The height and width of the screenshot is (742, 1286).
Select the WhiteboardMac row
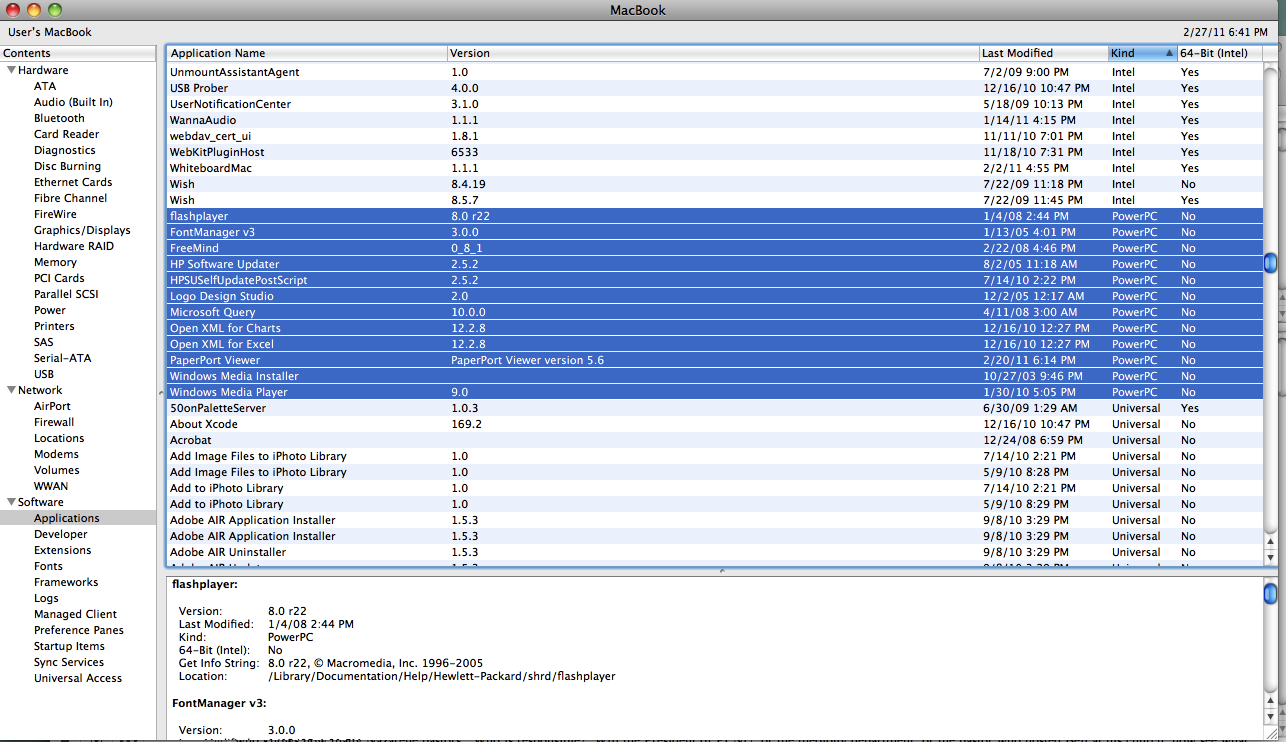click(714, 168)
